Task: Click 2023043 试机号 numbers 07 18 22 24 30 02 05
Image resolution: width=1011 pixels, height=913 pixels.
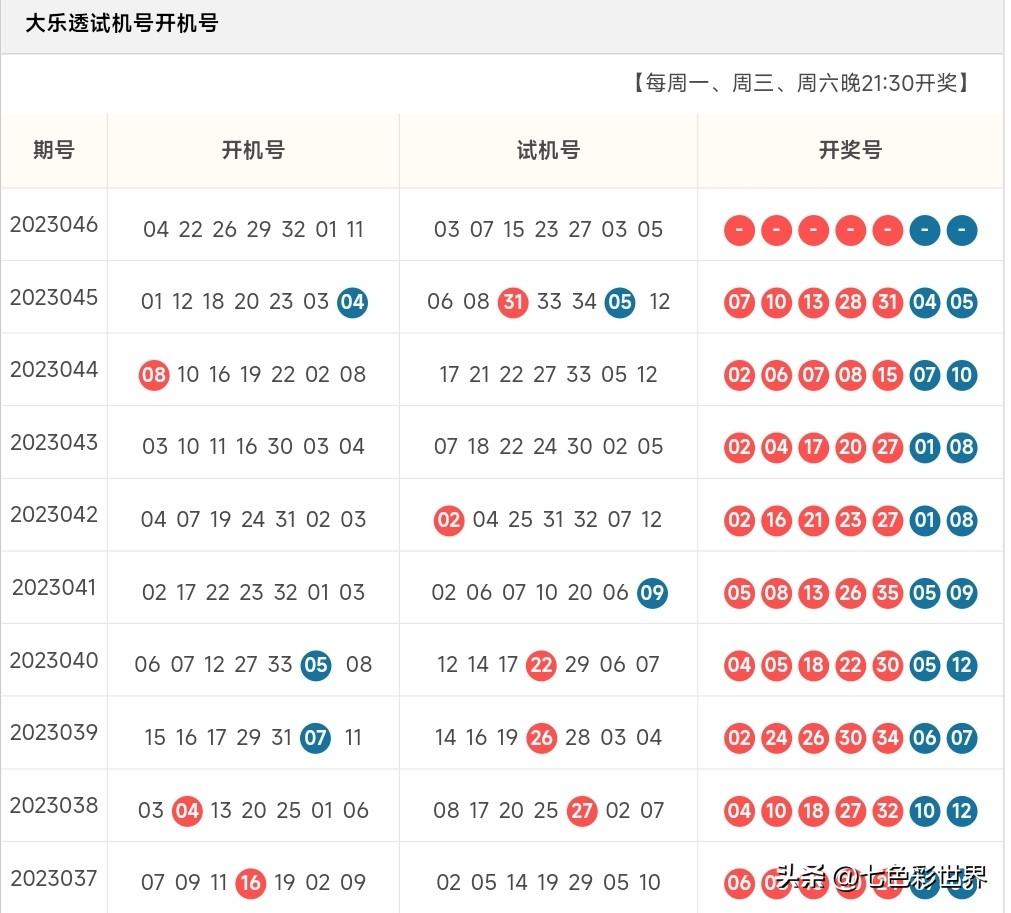Action: [x=548, y=446]
